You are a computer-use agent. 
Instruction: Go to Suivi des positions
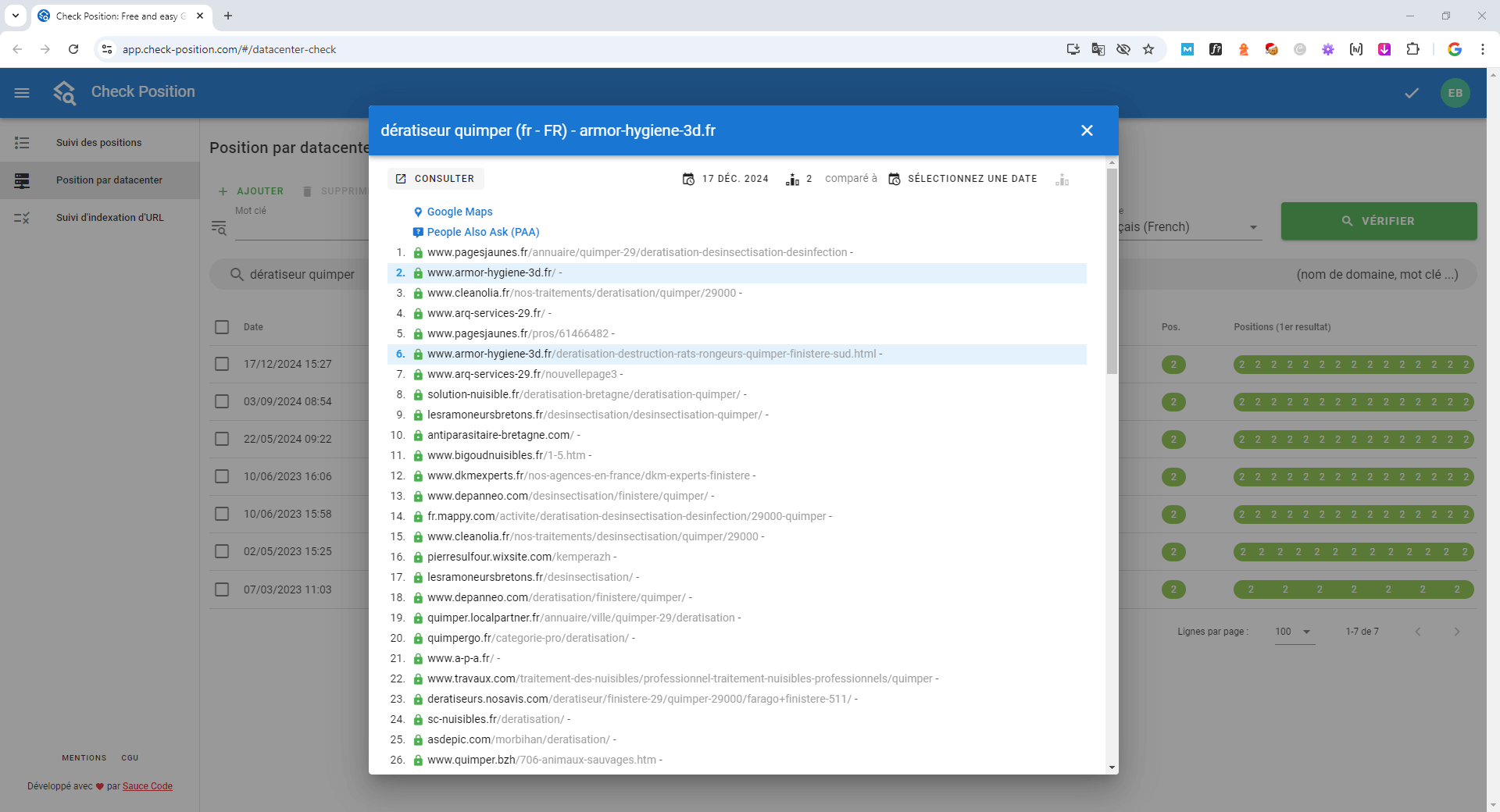(99, 143)
